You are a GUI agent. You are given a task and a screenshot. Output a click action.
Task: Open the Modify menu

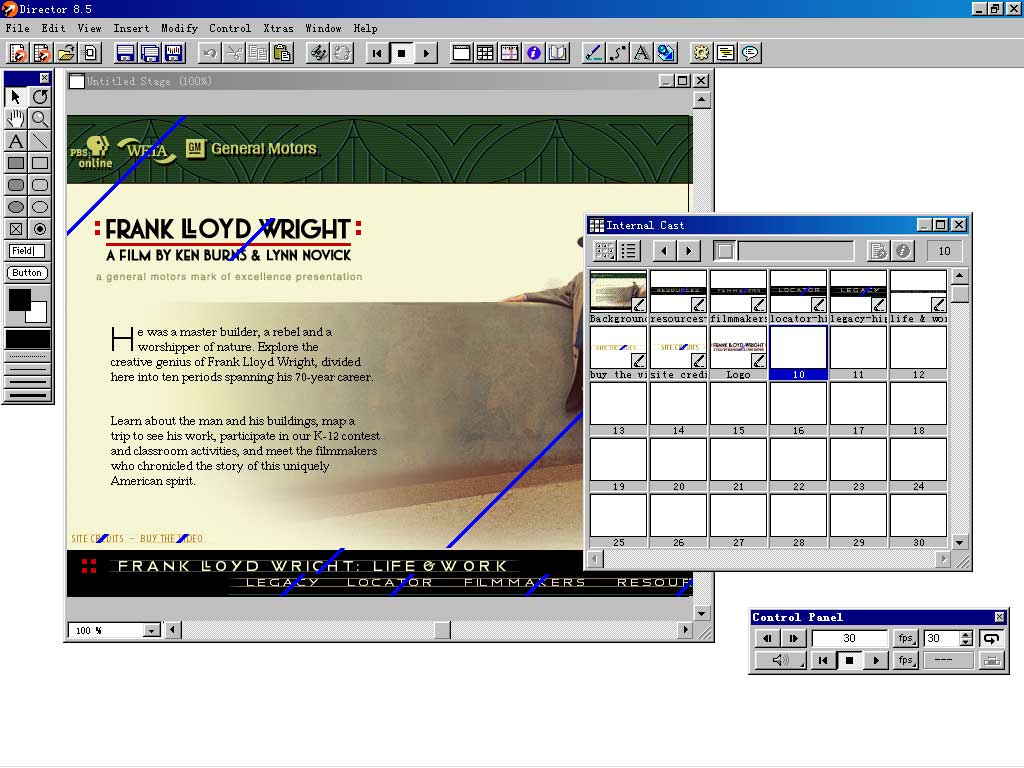click(180, 28)
